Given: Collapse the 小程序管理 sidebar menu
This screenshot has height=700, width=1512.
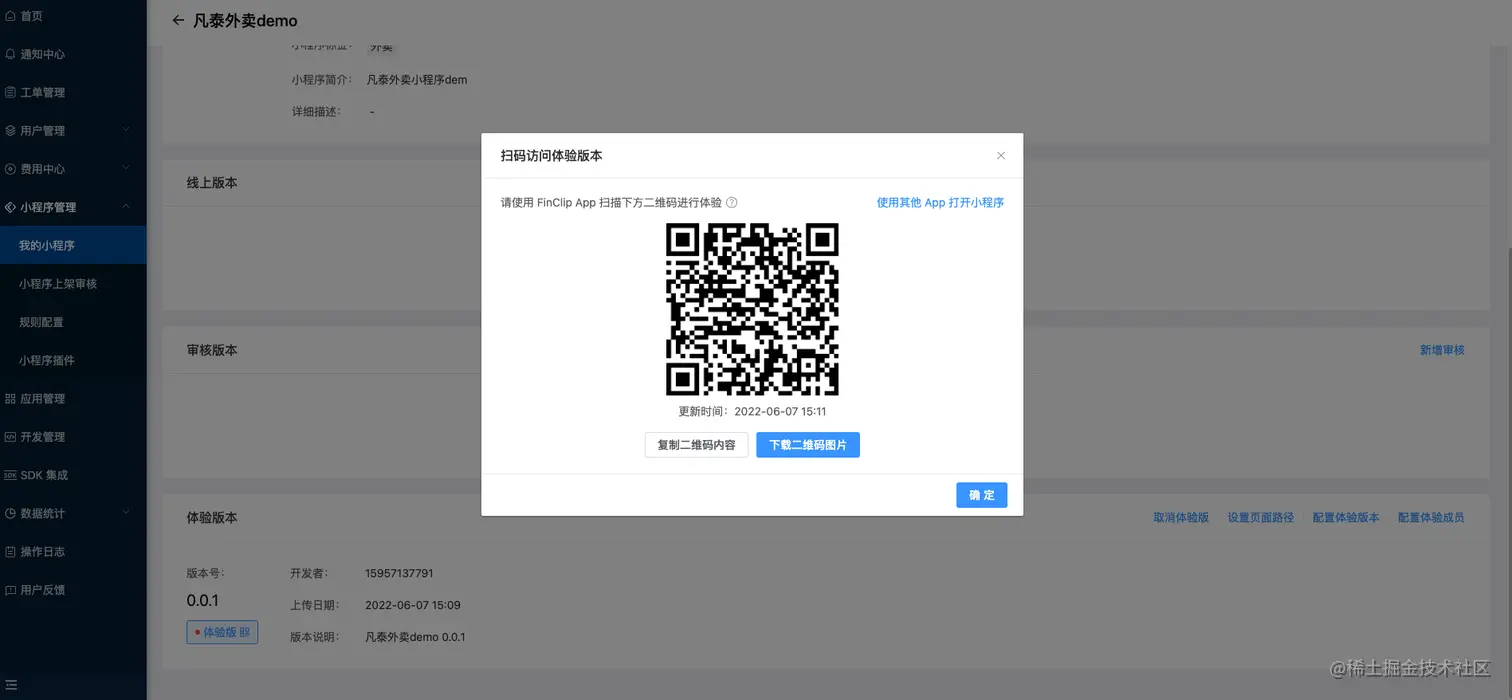Looking at the screenshot, I should coord(73,207).
